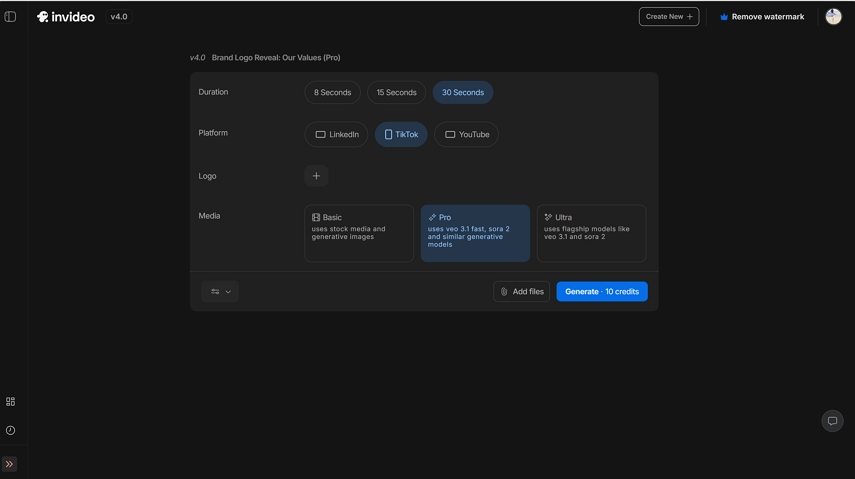The image size is (855, 479).
Task: Choose YouTube as the platform
Action: (466, 134)
